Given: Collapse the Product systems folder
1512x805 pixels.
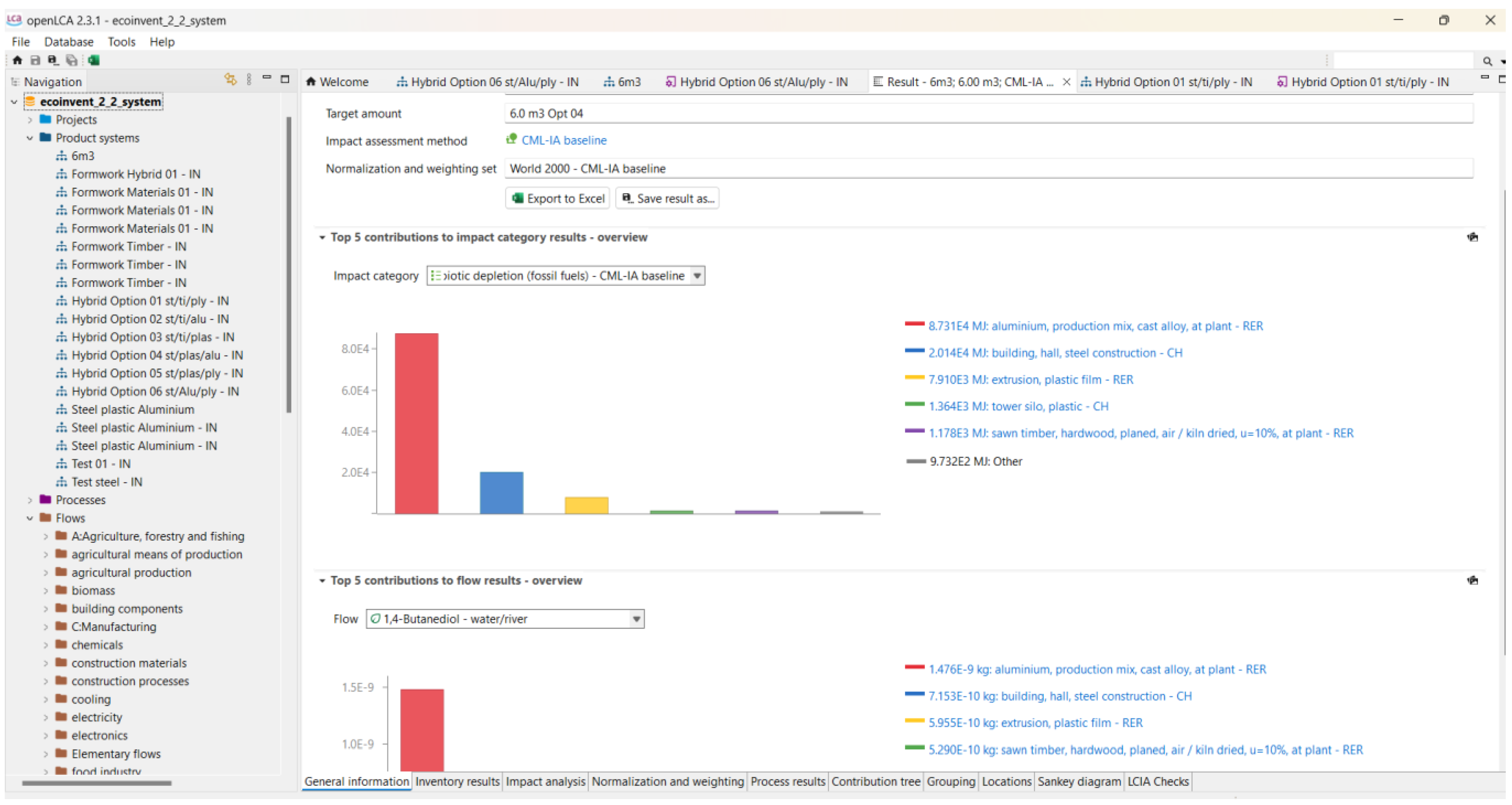Looking at the screenshot, I should [30, 138].
